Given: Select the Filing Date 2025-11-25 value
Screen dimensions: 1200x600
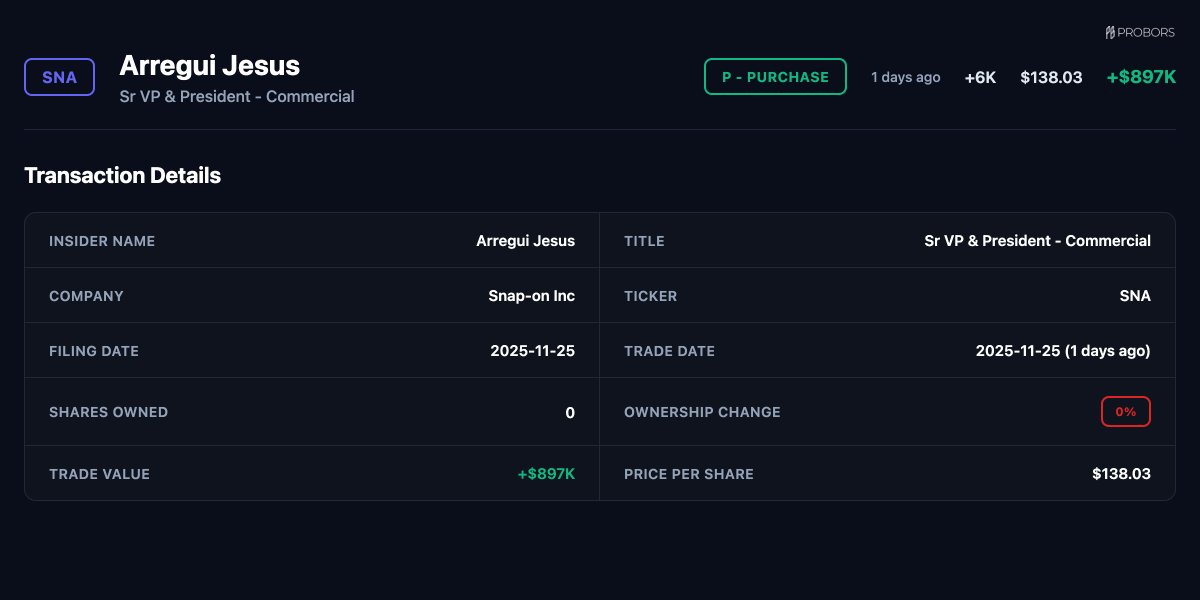Looking at the screenshot, I should coord(532,351).
